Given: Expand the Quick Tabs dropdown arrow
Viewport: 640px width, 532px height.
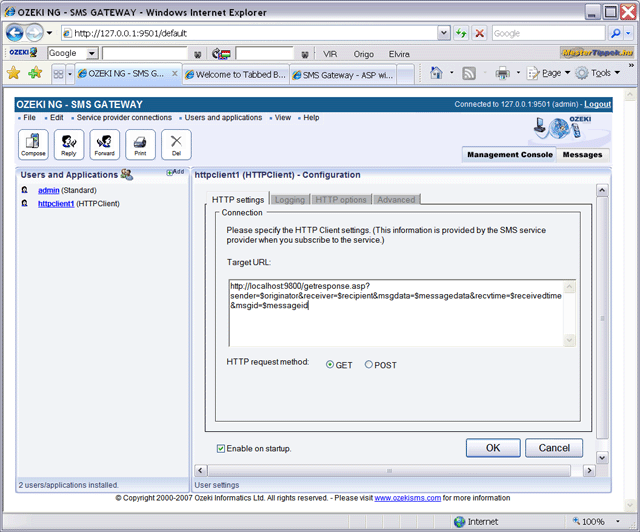Looking at the screenshot, I should click(70, 74).
